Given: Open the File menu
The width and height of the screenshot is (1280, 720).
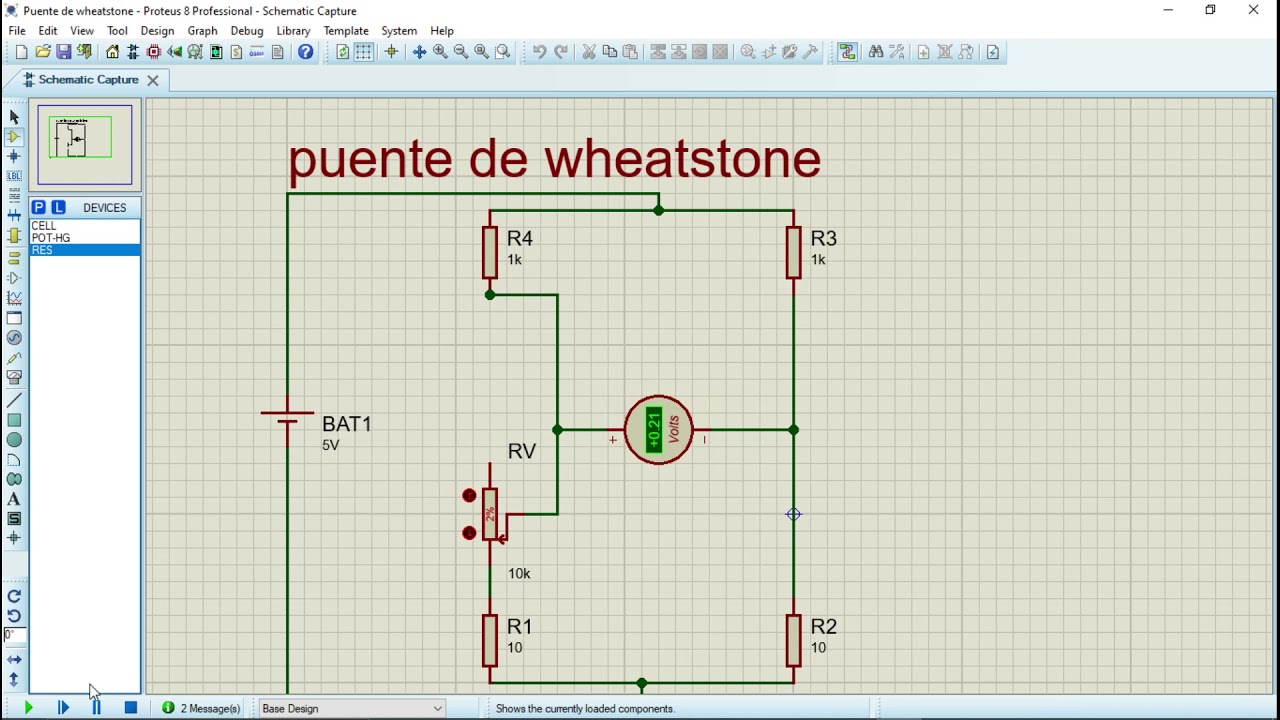Looking at the screenshot, I should (17, 31).
